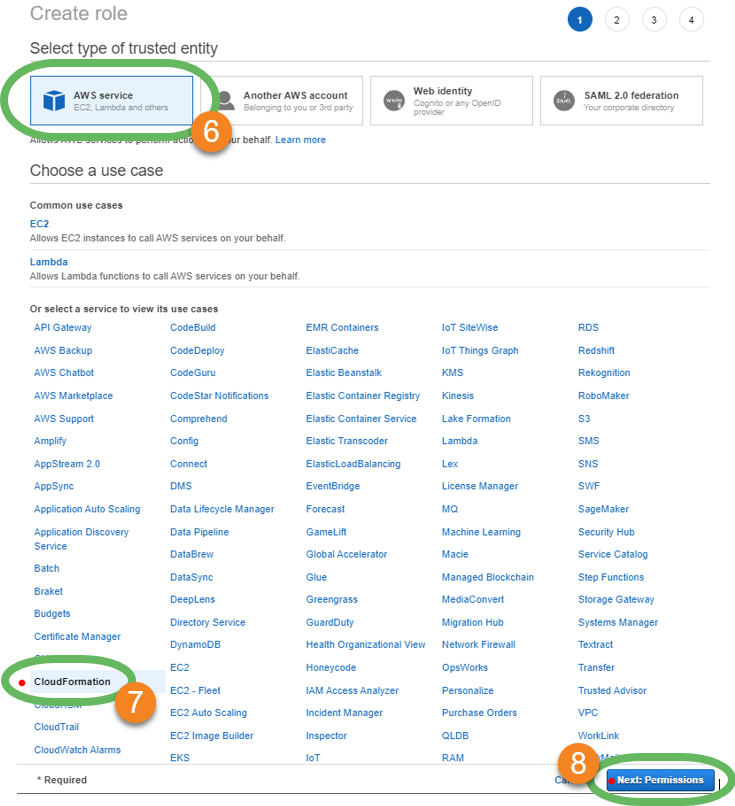Image resolution: width=735 pixels, height=806 pixels.
Task: Jump to wizard step 3 circle
Action: (654, 20)
